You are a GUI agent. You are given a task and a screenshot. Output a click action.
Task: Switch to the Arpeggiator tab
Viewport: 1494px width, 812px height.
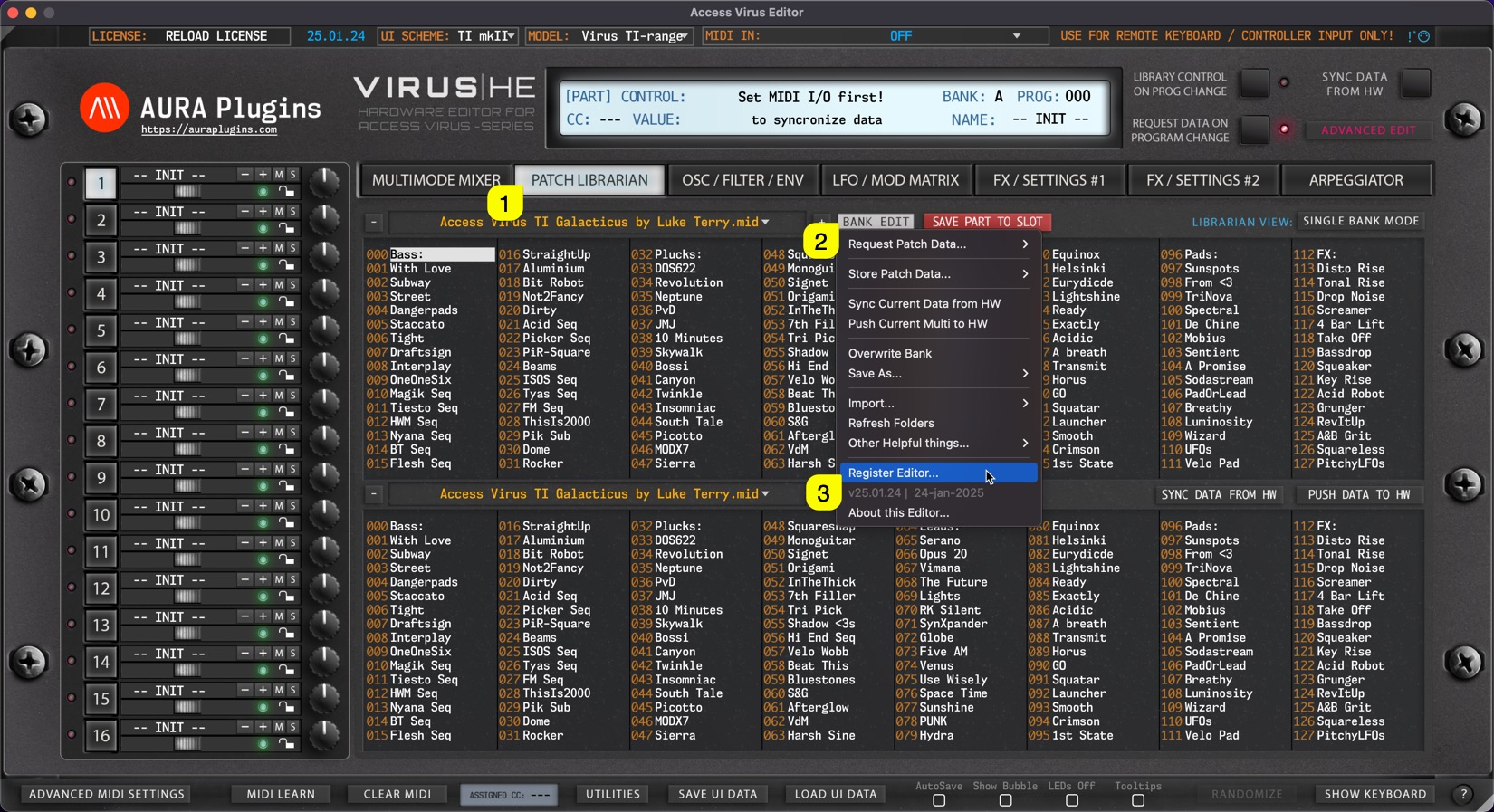(x=1355, y=180)
